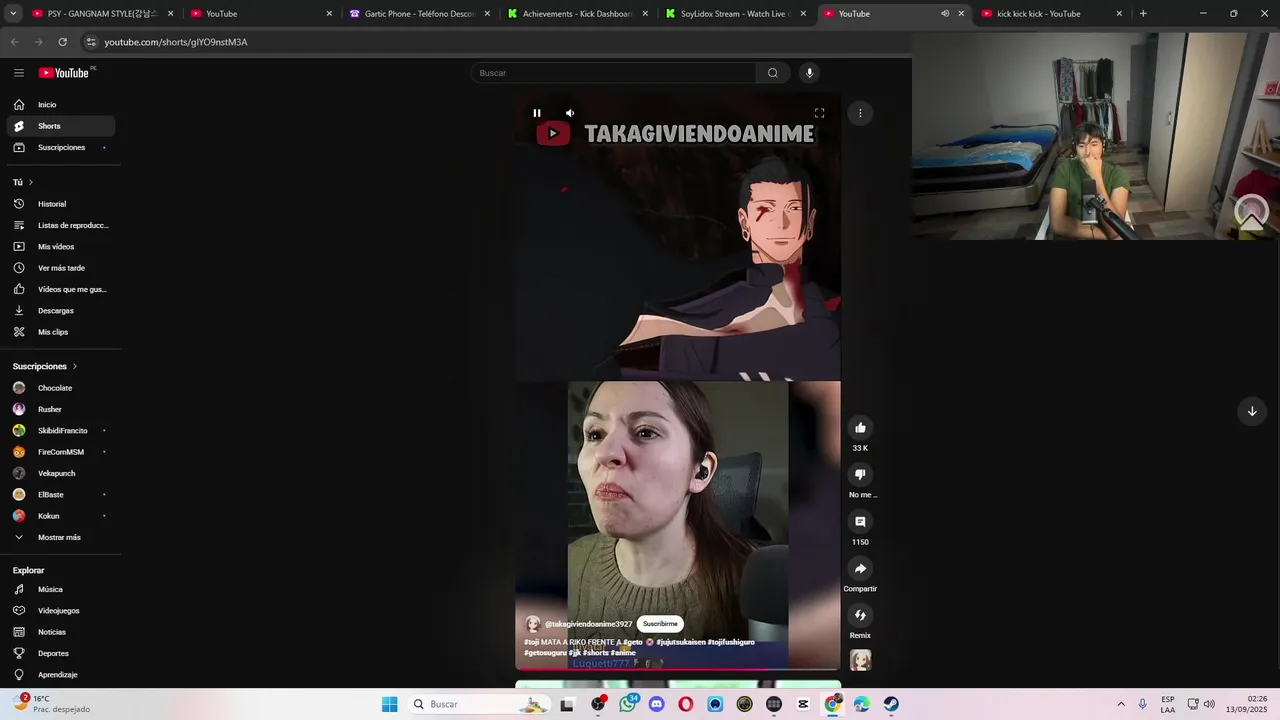Start voice search with microphone icon
Screen dimensions: 1280x720
coord(809,73)
